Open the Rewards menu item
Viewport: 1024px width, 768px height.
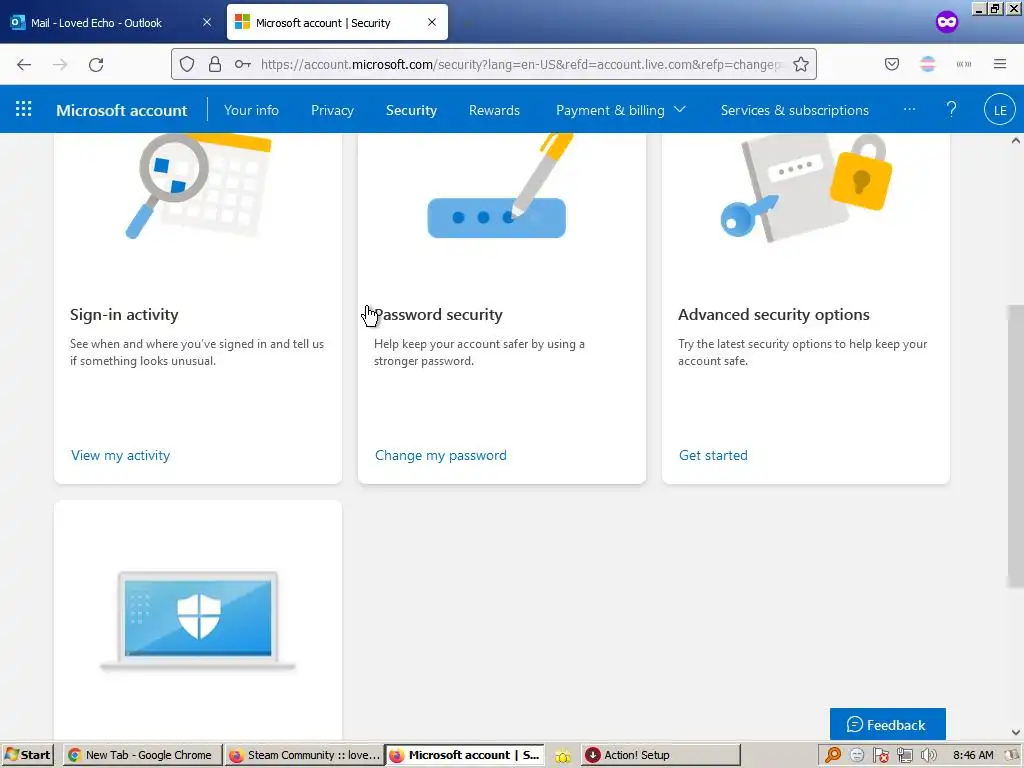[x=494, y=110]
